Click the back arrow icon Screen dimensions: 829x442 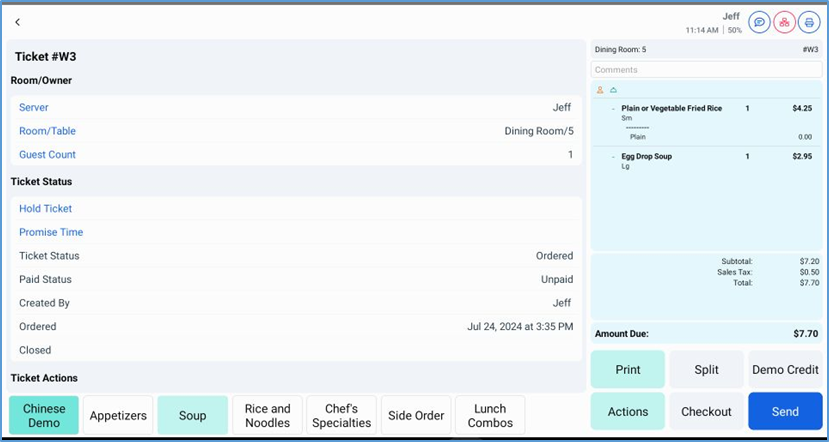point(17,22)
